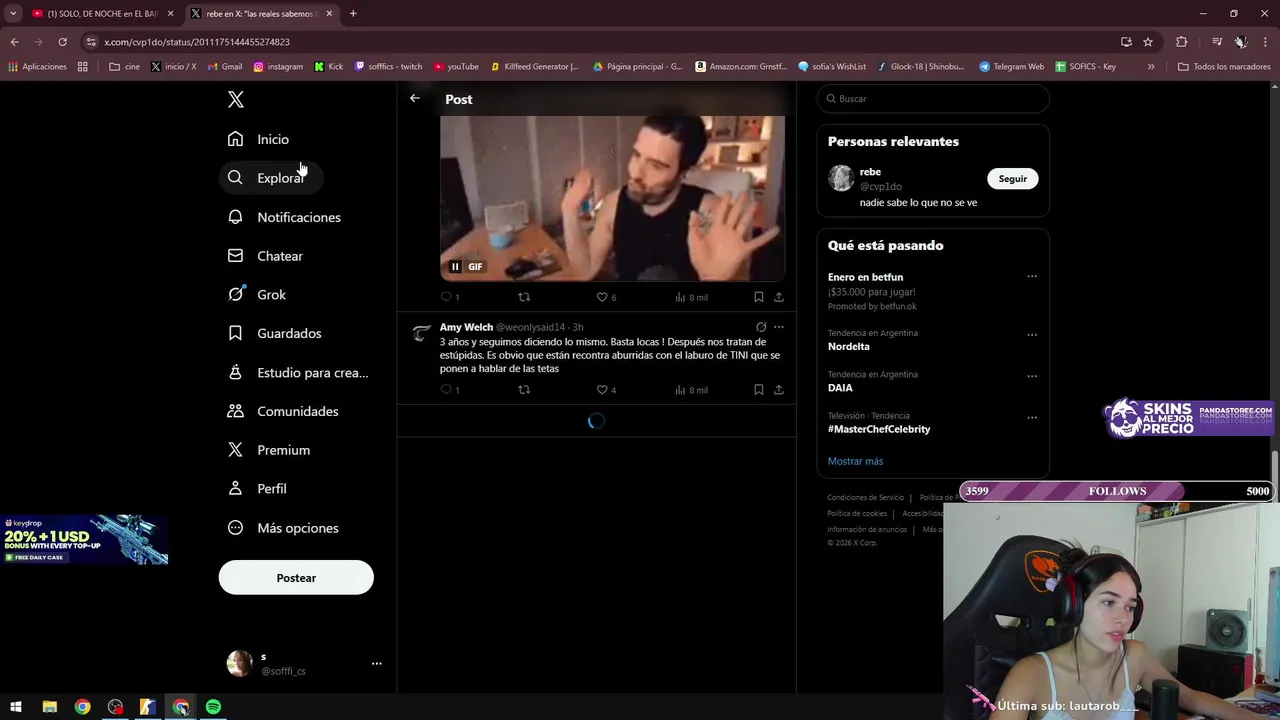
Task: Open Grok in the sidebar
Action: (x=258, y=295)
